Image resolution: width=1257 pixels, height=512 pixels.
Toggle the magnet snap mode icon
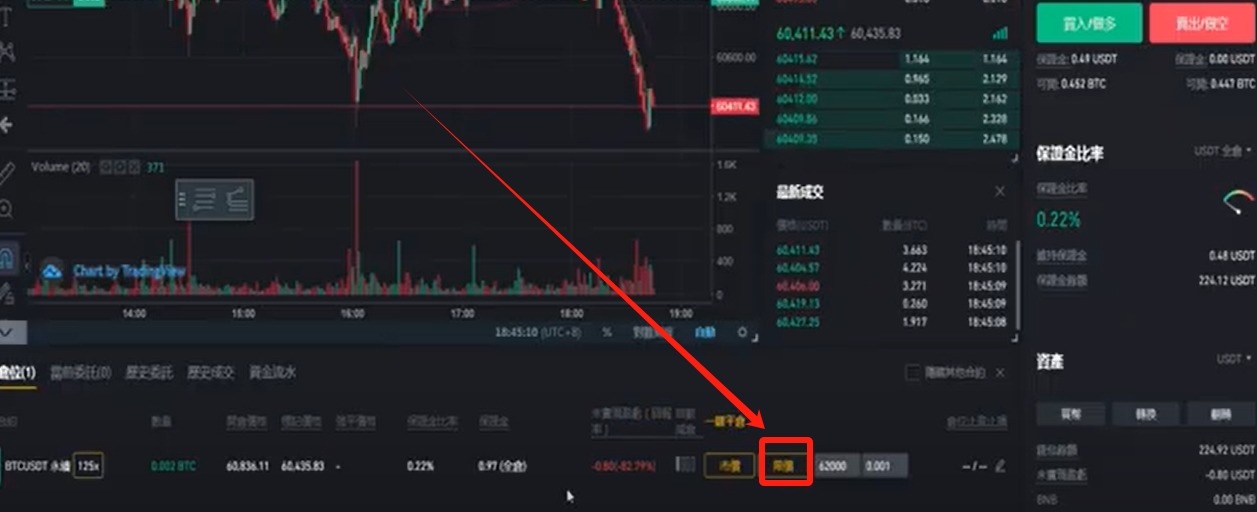[7, 258]
